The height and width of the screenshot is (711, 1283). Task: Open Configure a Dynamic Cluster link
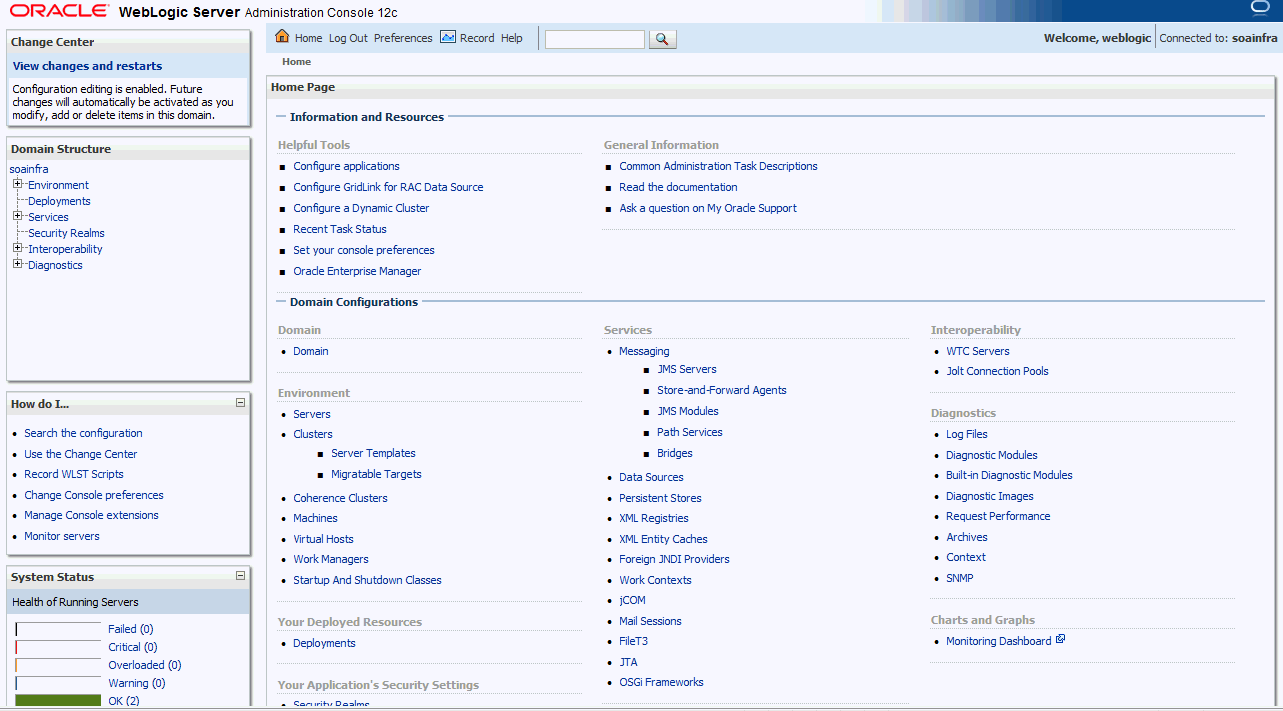(361, 208)
